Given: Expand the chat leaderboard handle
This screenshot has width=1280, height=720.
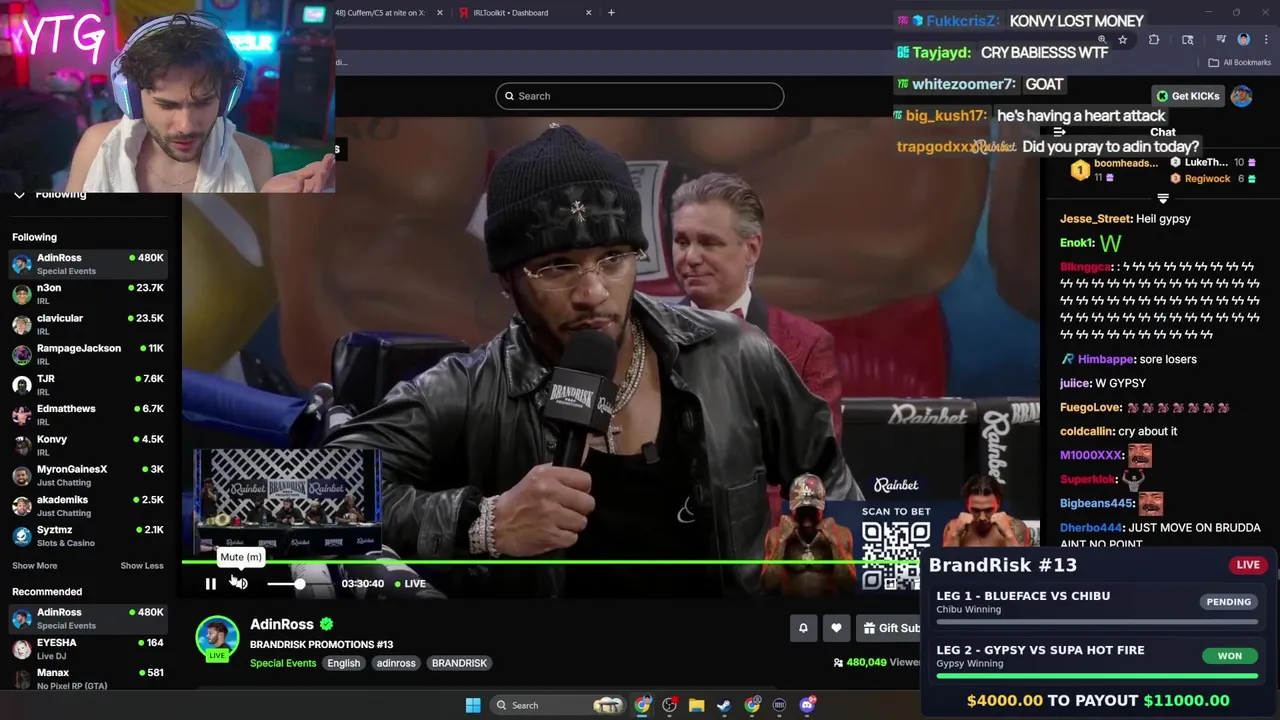Looking at the screenshot, I should tap(1162, 198).
